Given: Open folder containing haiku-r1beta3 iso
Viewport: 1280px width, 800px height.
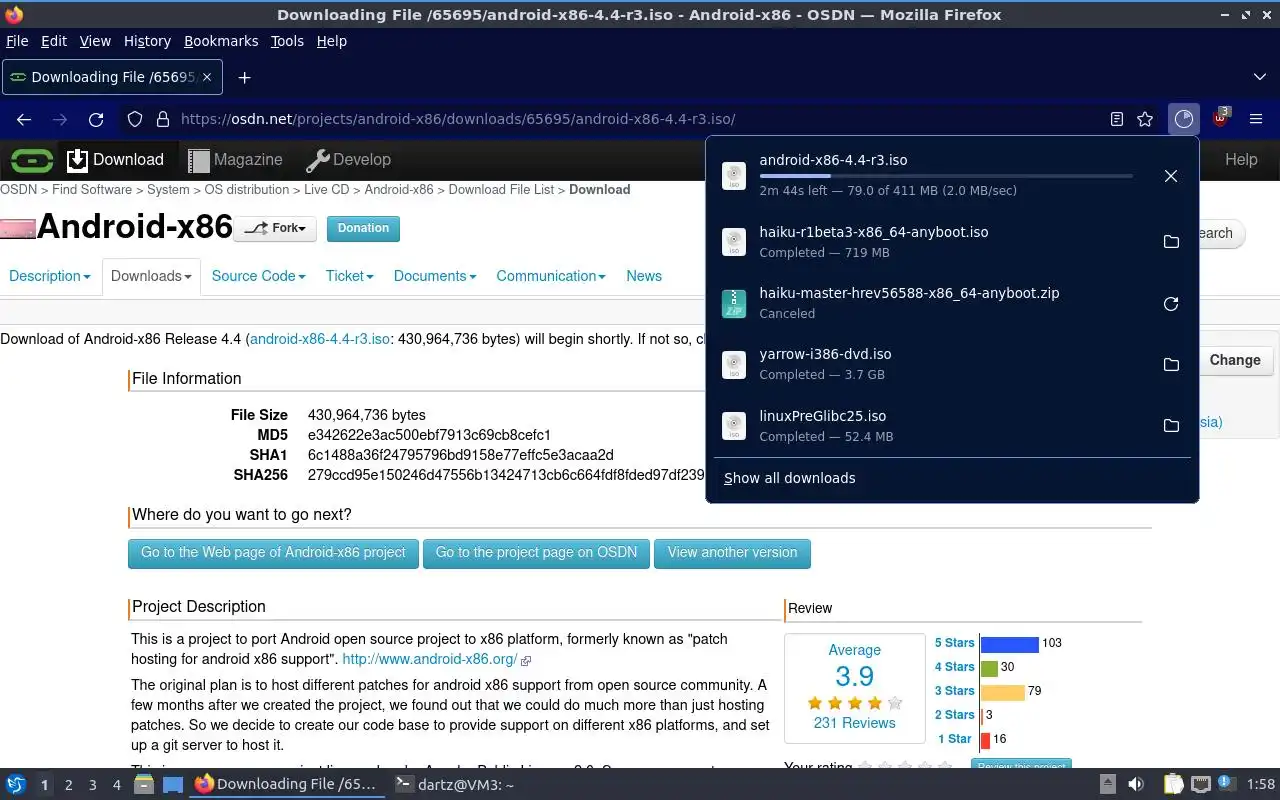Looking at the screenshot, I should click(x=1171, y=242).
